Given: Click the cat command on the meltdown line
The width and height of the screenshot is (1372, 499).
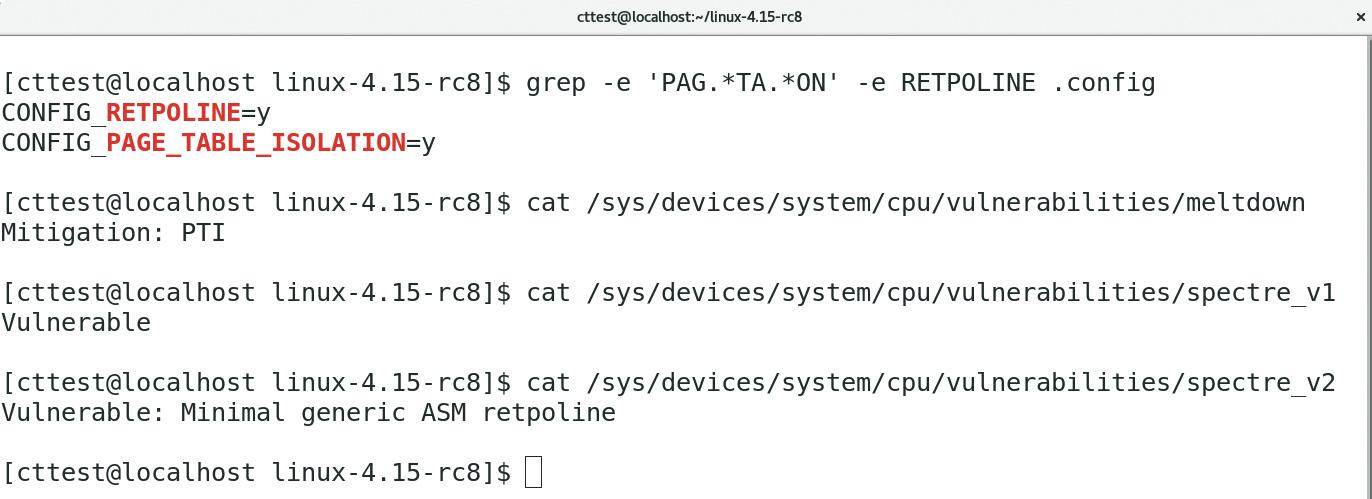Looking at the screenshot, I should coord(548,203).
